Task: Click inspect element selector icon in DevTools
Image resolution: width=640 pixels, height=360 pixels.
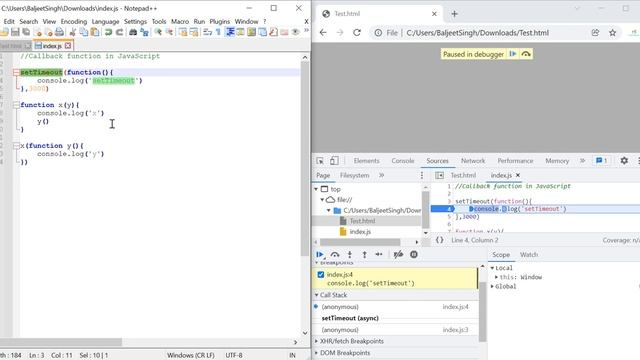Action: (320, 161)
